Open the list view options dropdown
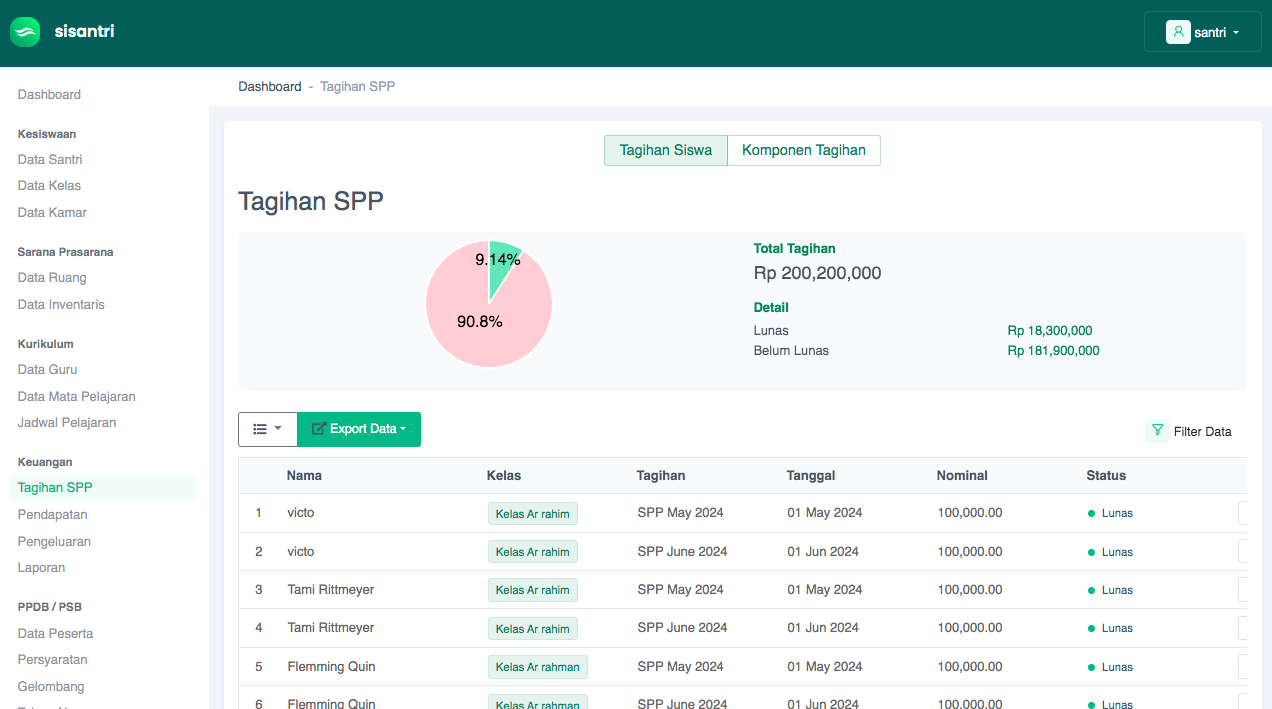The width and height of the screenshot is (1272, 709). click(x=267, y=429)
